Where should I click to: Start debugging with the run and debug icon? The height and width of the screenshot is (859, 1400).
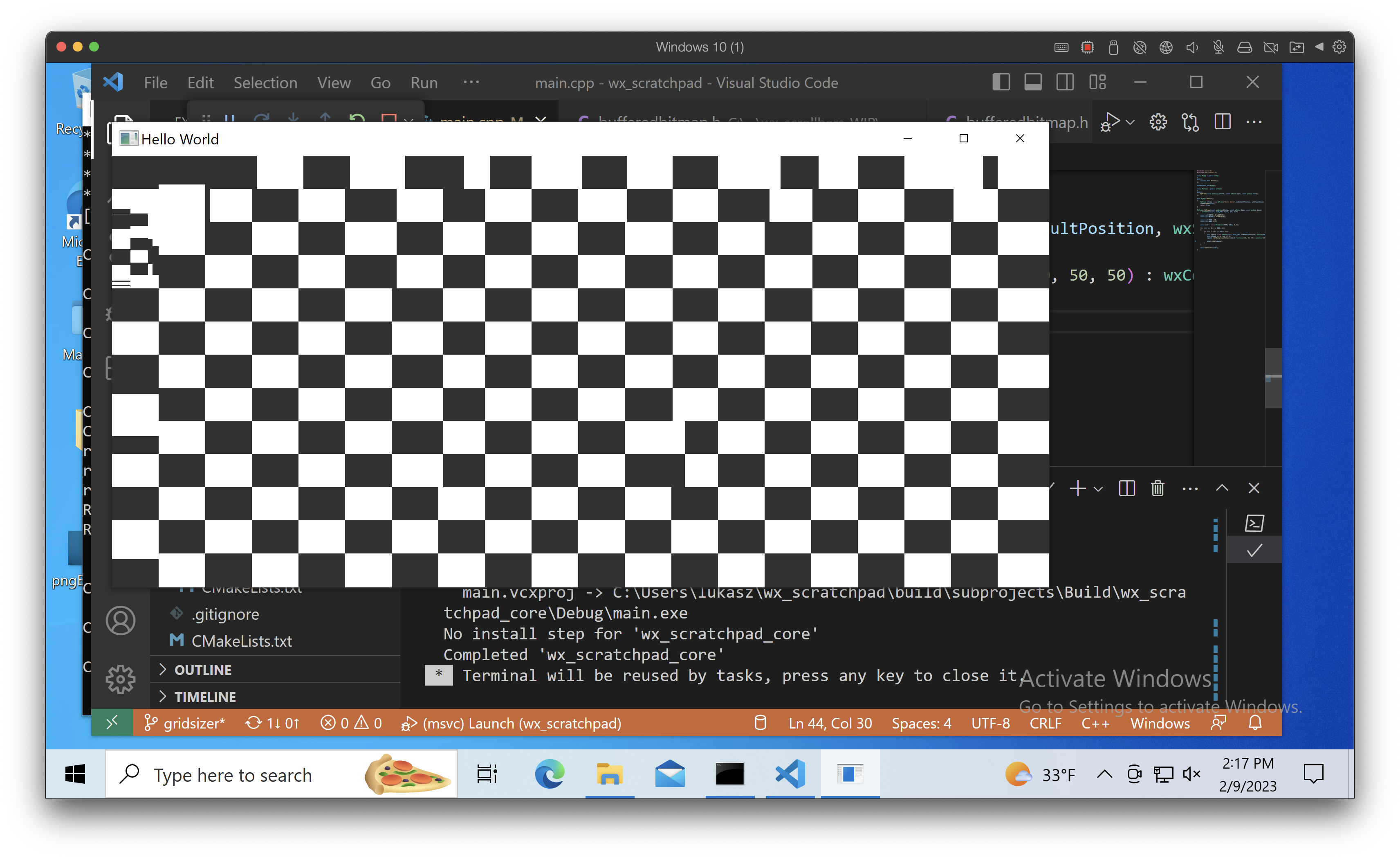(1110, 121)
